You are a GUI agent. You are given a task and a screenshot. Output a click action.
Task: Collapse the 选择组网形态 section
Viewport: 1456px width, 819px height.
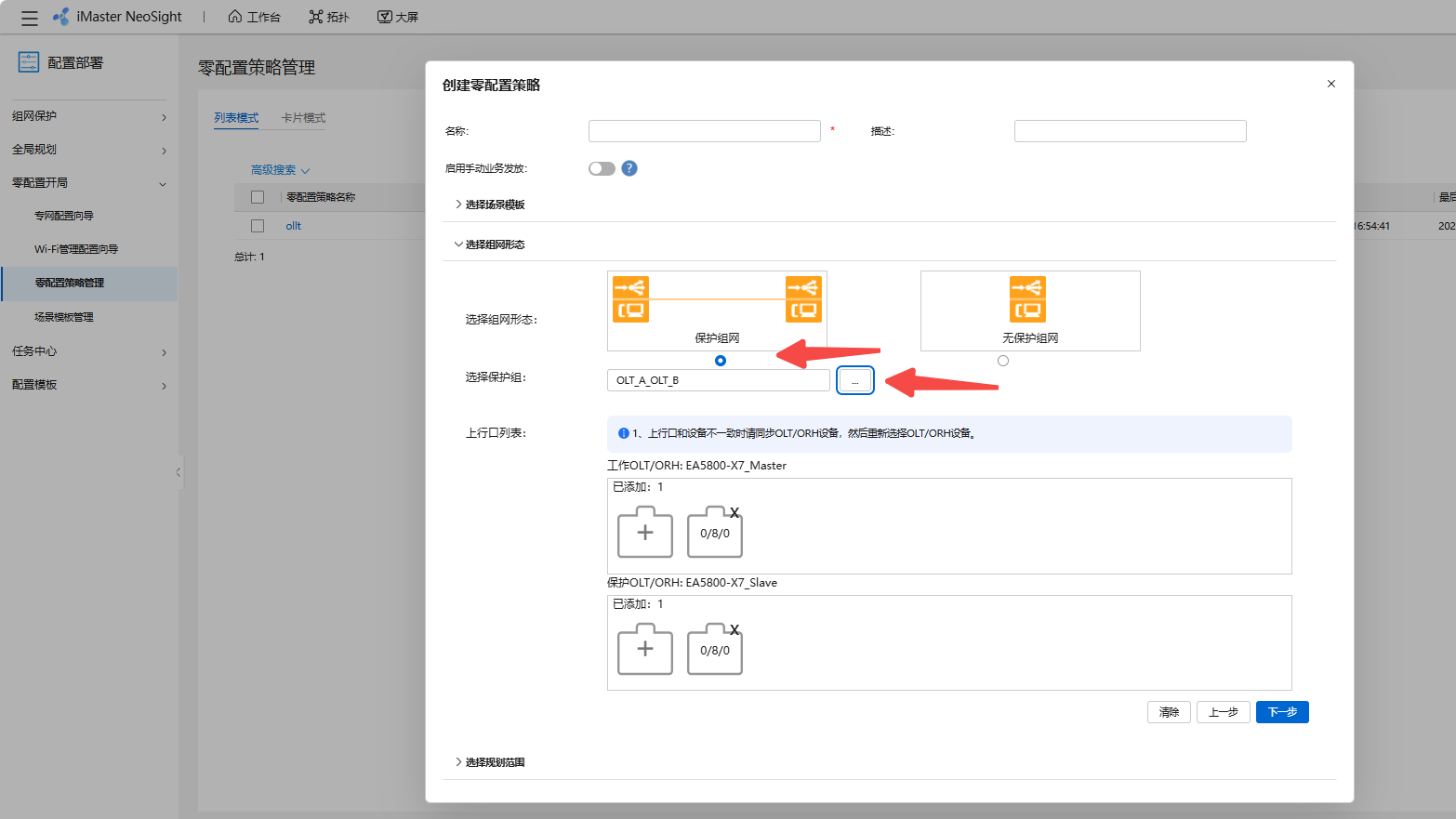pyautogui.click(x=489, y=244)
